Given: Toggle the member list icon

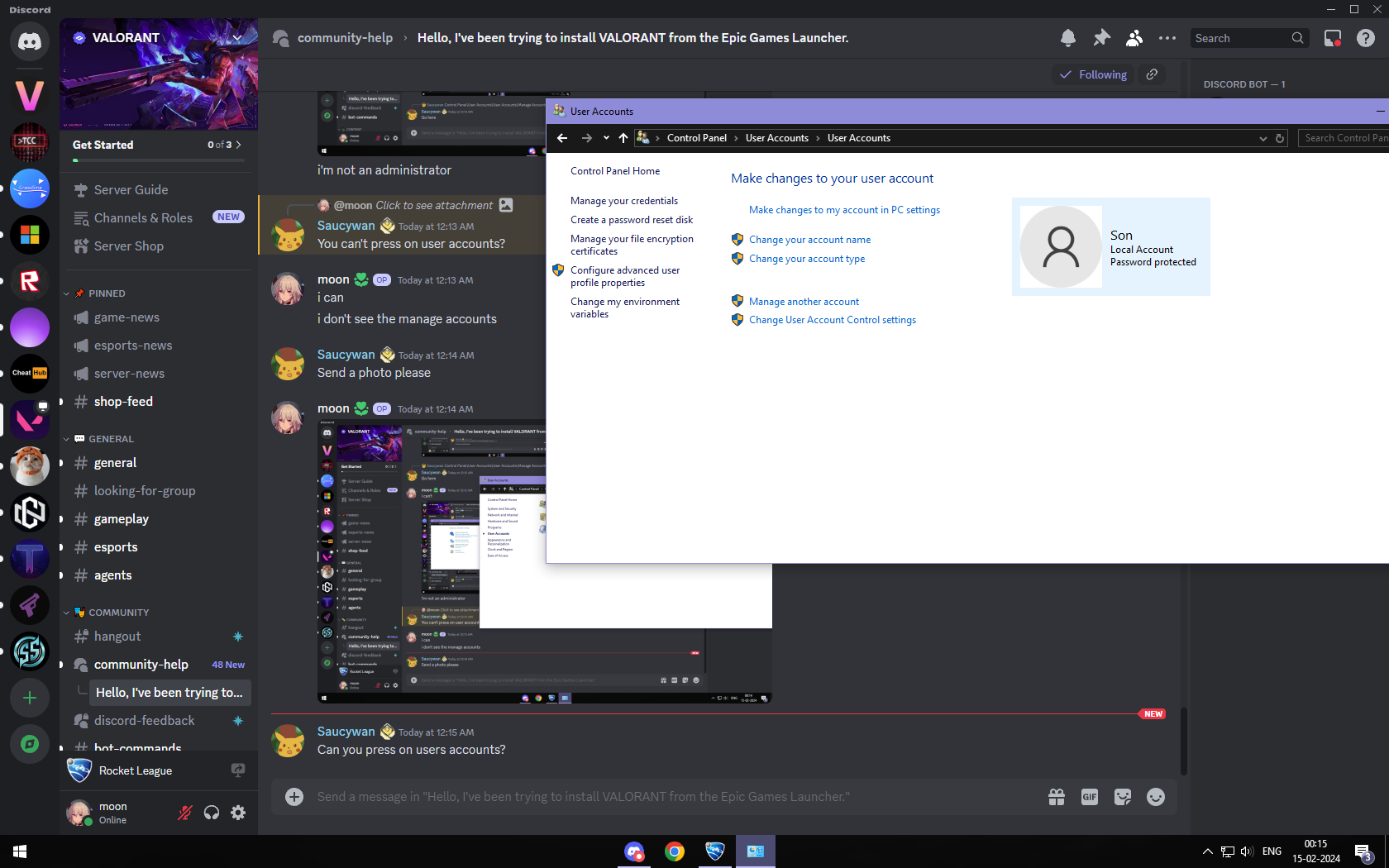Looking at the screenshot, I should (x=1134, y=38).
